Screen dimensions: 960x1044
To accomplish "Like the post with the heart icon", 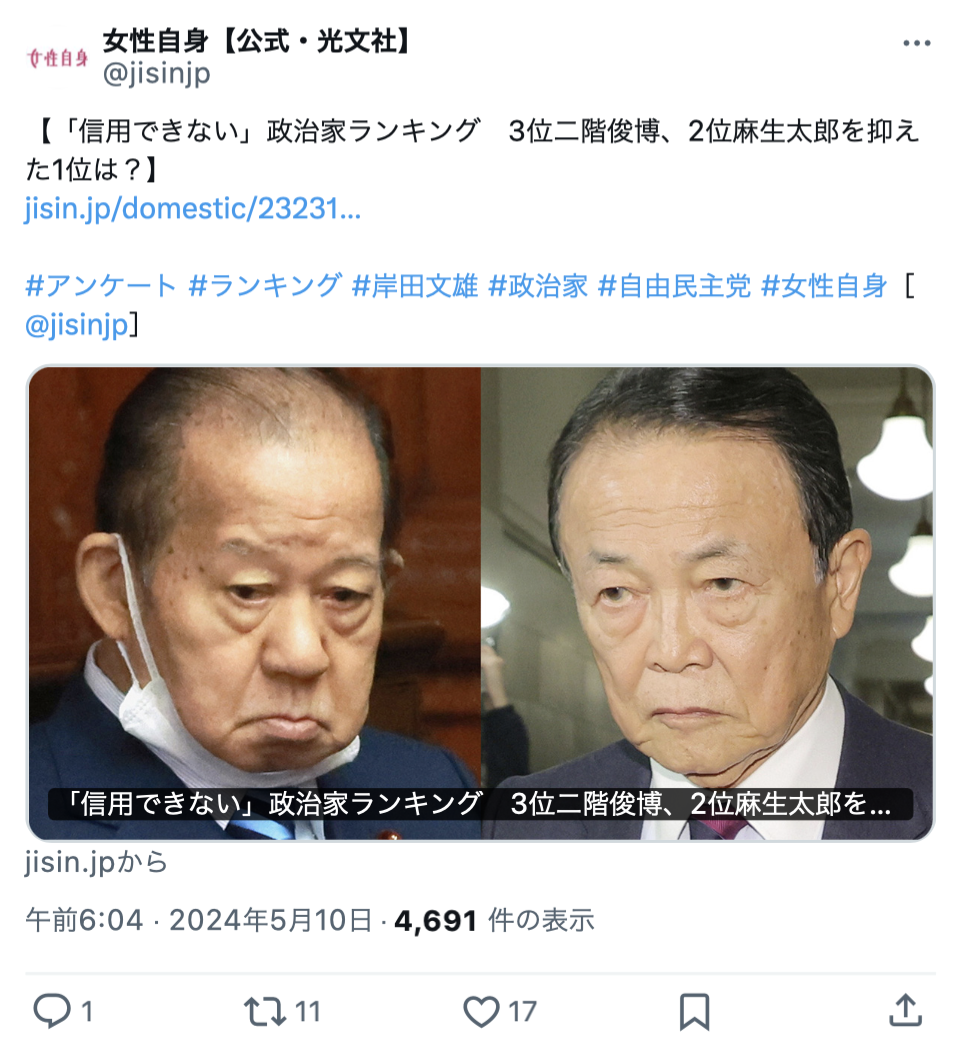I will point(481,1011).
